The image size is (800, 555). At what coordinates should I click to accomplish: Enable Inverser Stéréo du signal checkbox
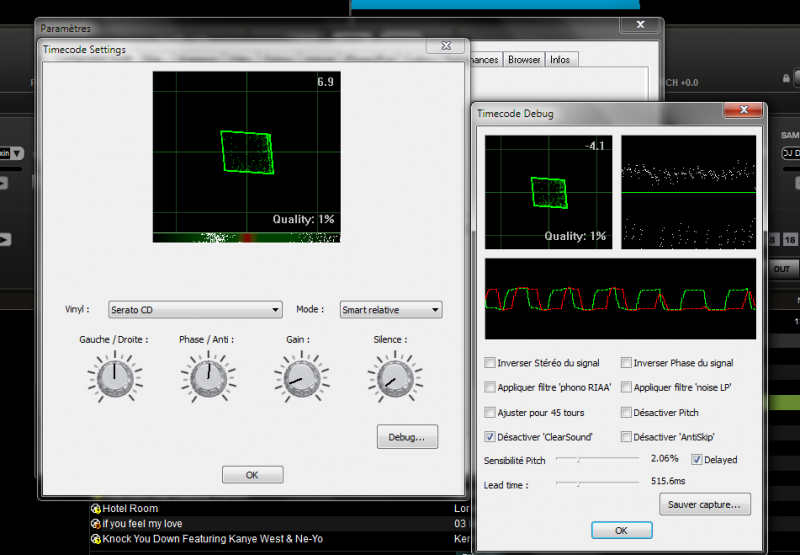click(x=490, y=363)
